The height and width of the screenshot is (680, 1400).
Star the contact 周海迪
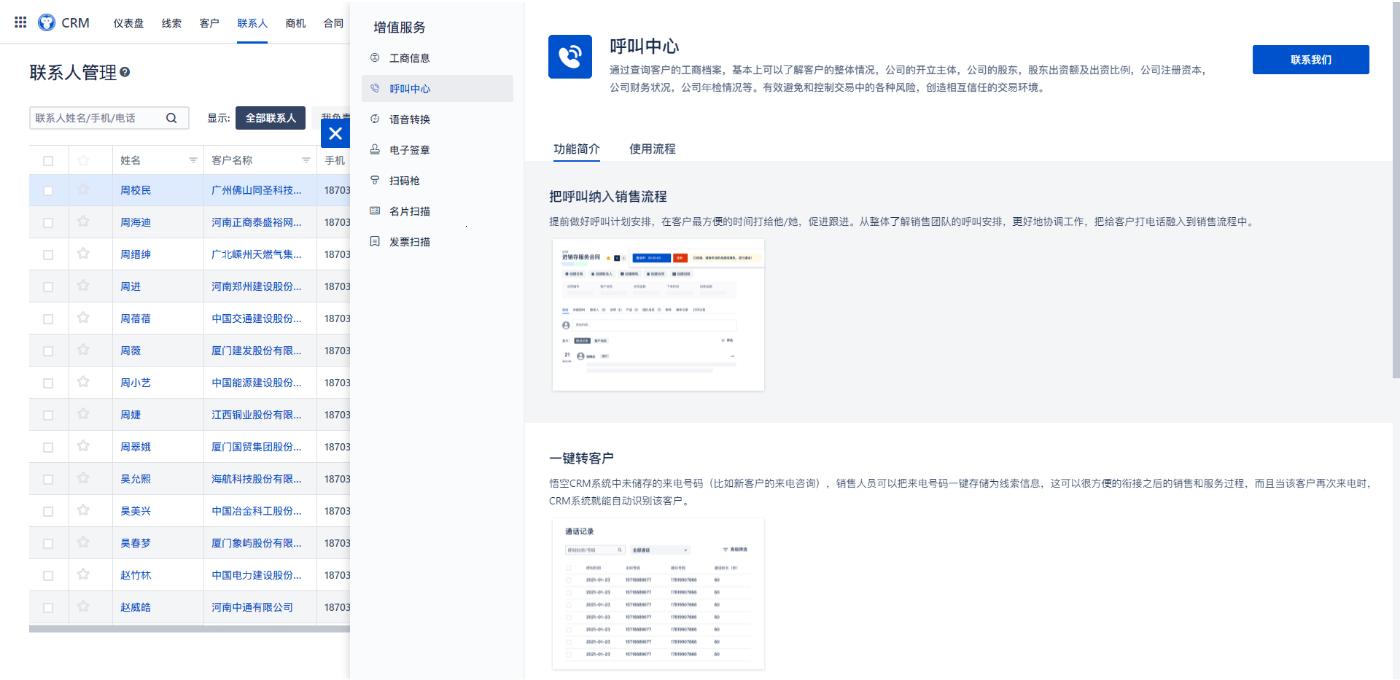pyautogui.click(x=84, y=222)
